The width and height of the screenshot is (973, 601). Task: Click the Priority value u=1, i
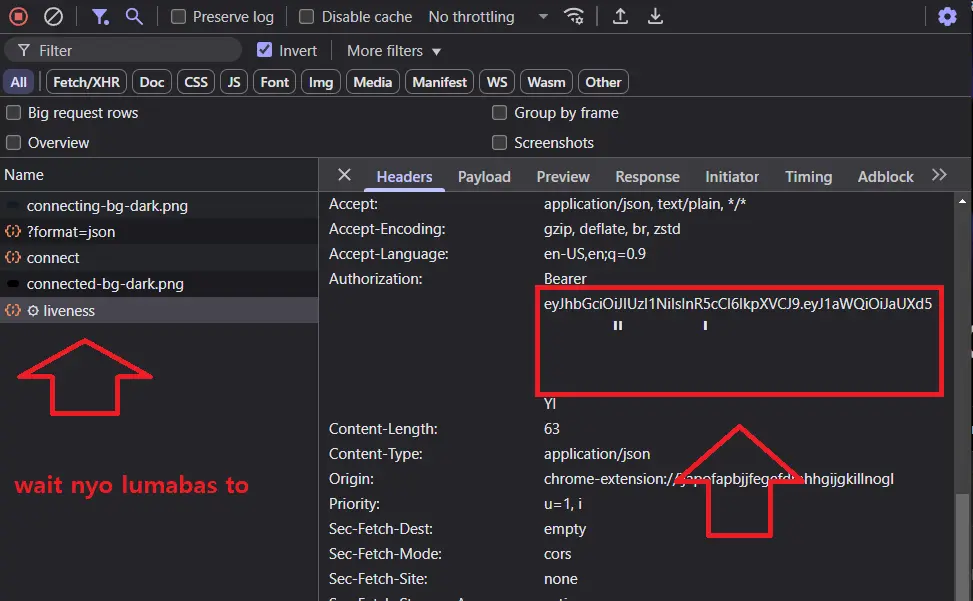pos(563,504)
